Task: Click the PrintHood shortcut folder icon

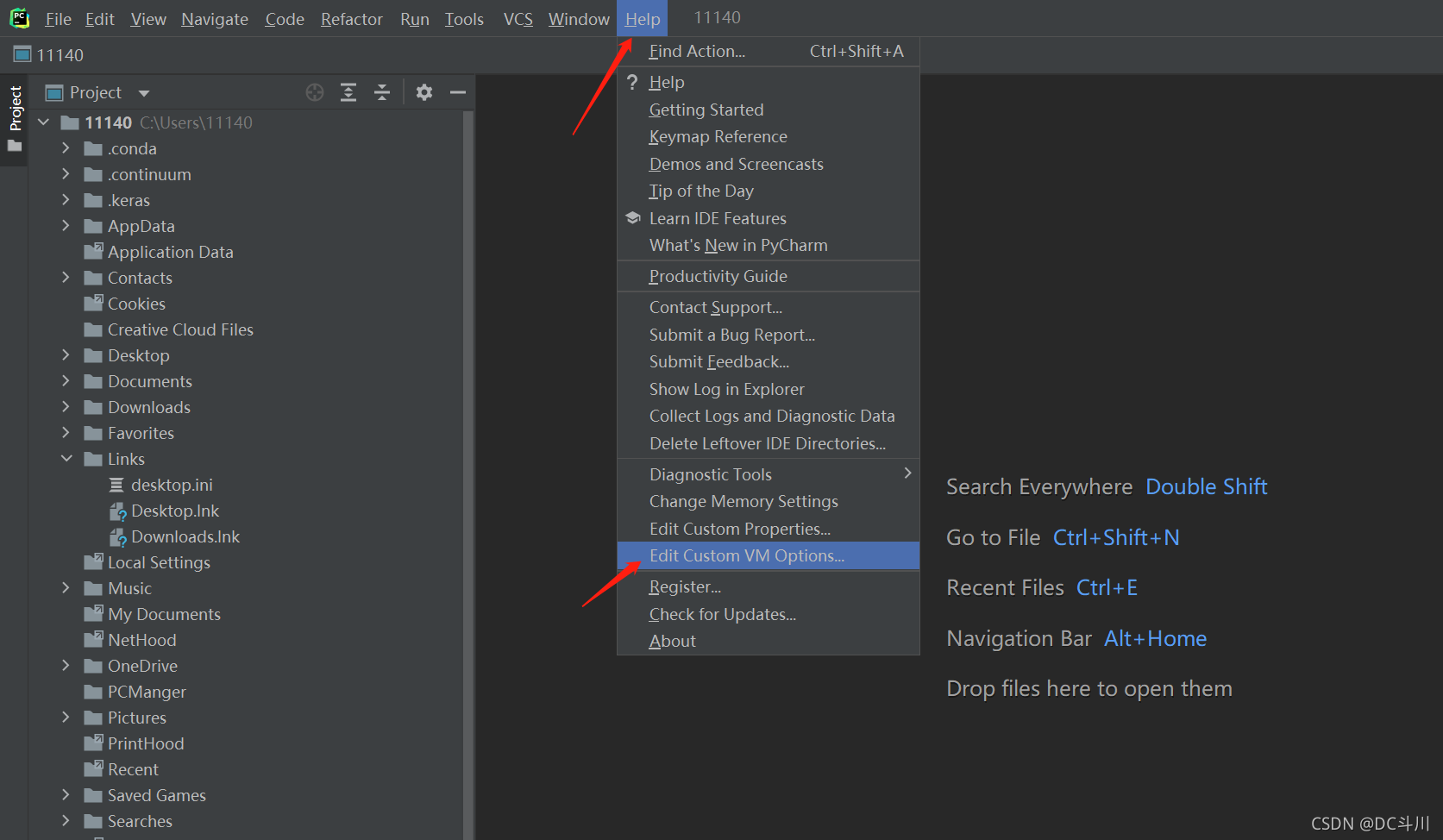Action: 93,743
